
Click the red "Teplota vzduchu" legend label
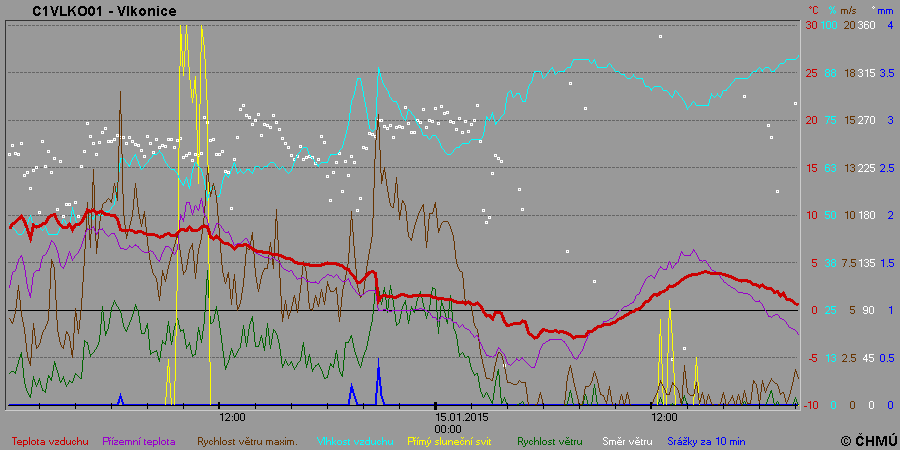click(x=50, y=441)
